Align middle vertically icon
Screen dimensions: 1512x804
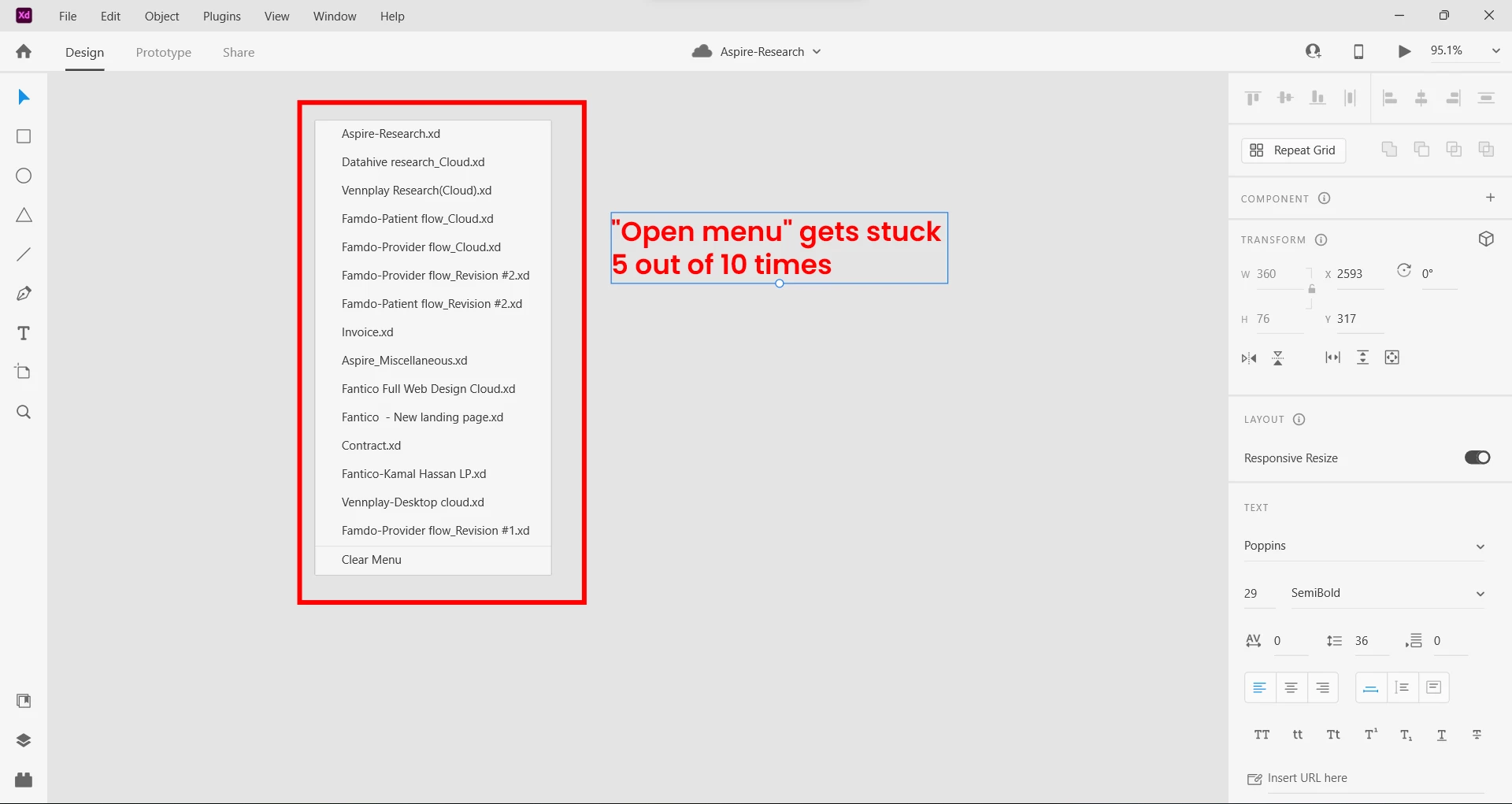(x=1285, y=98)
